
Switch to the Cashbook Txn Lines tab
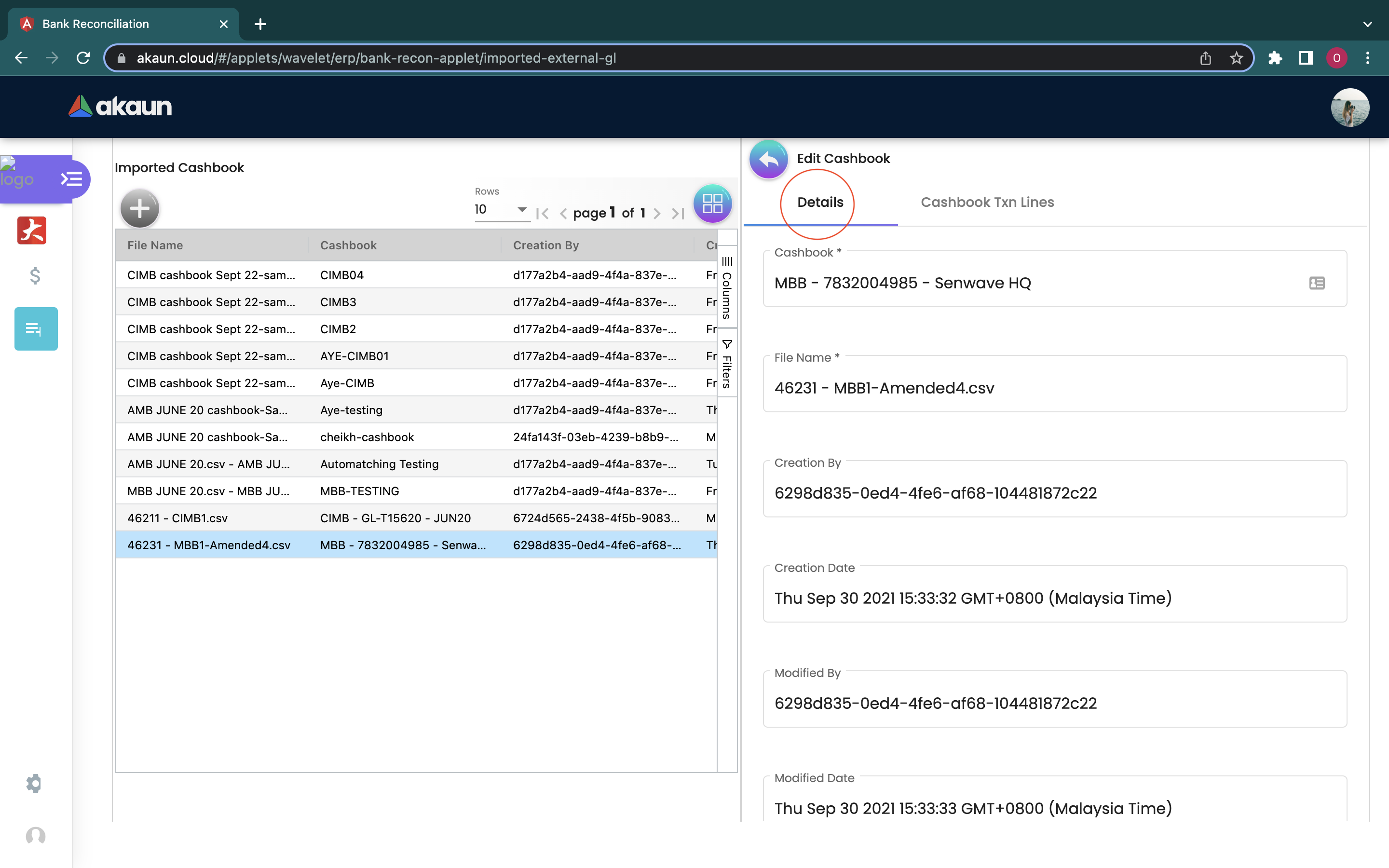[x=987, y=202]
